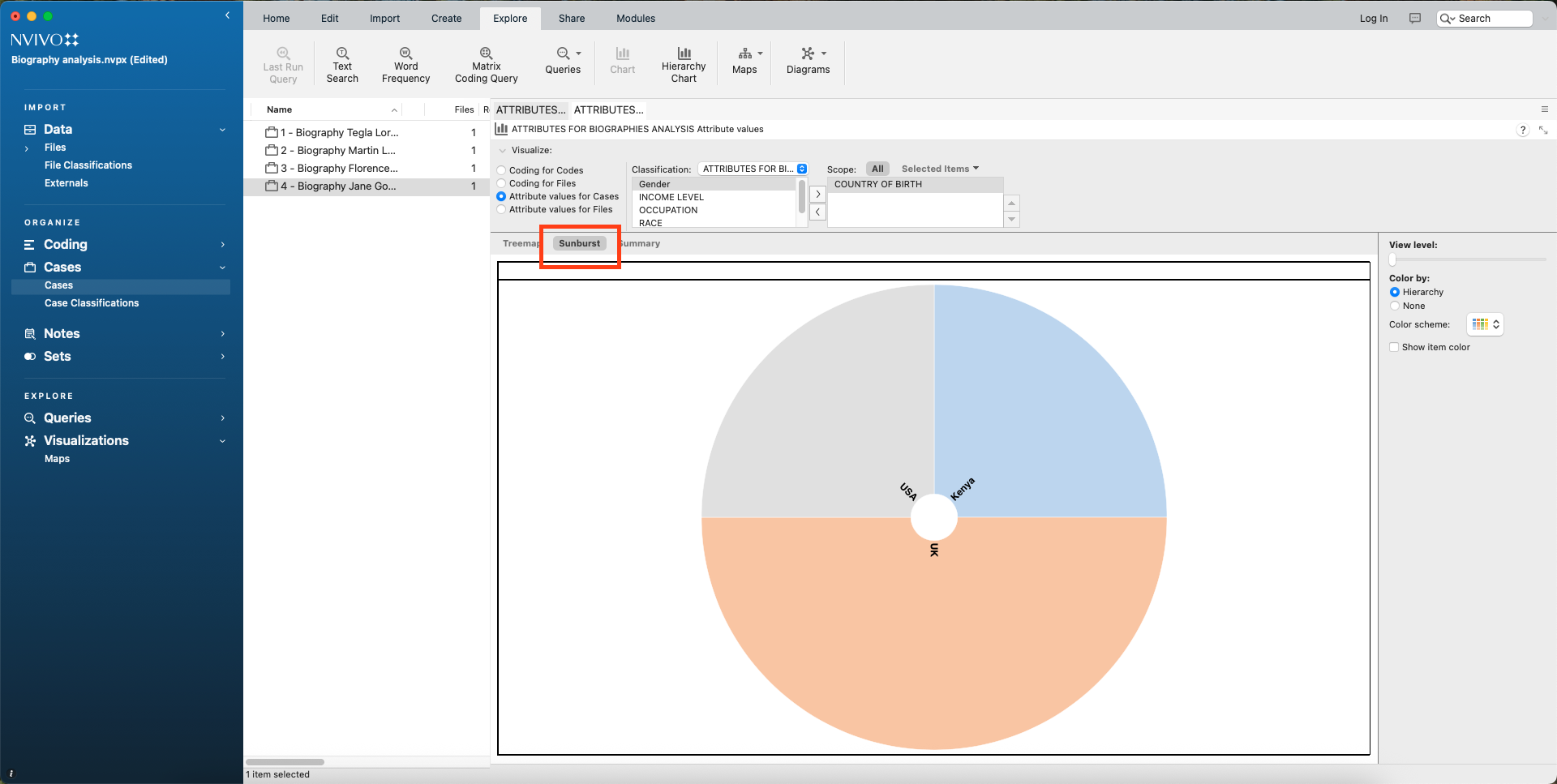This screenshot has width=1557, height=784.
Task: Open the Color scheme dropdown
Action: 1485,324
